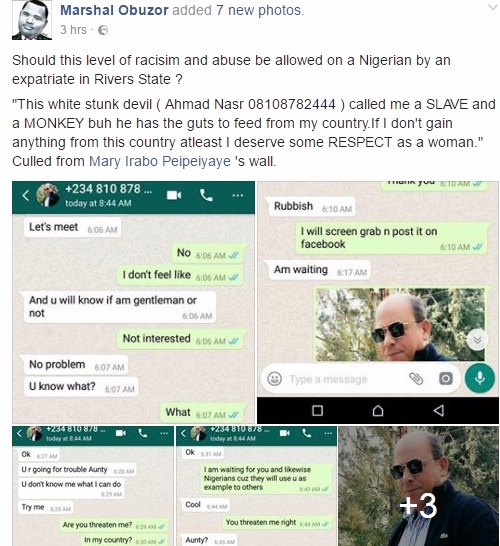
Task: Click the scroll-down double chevron button
Action: [x=477, y=340]
